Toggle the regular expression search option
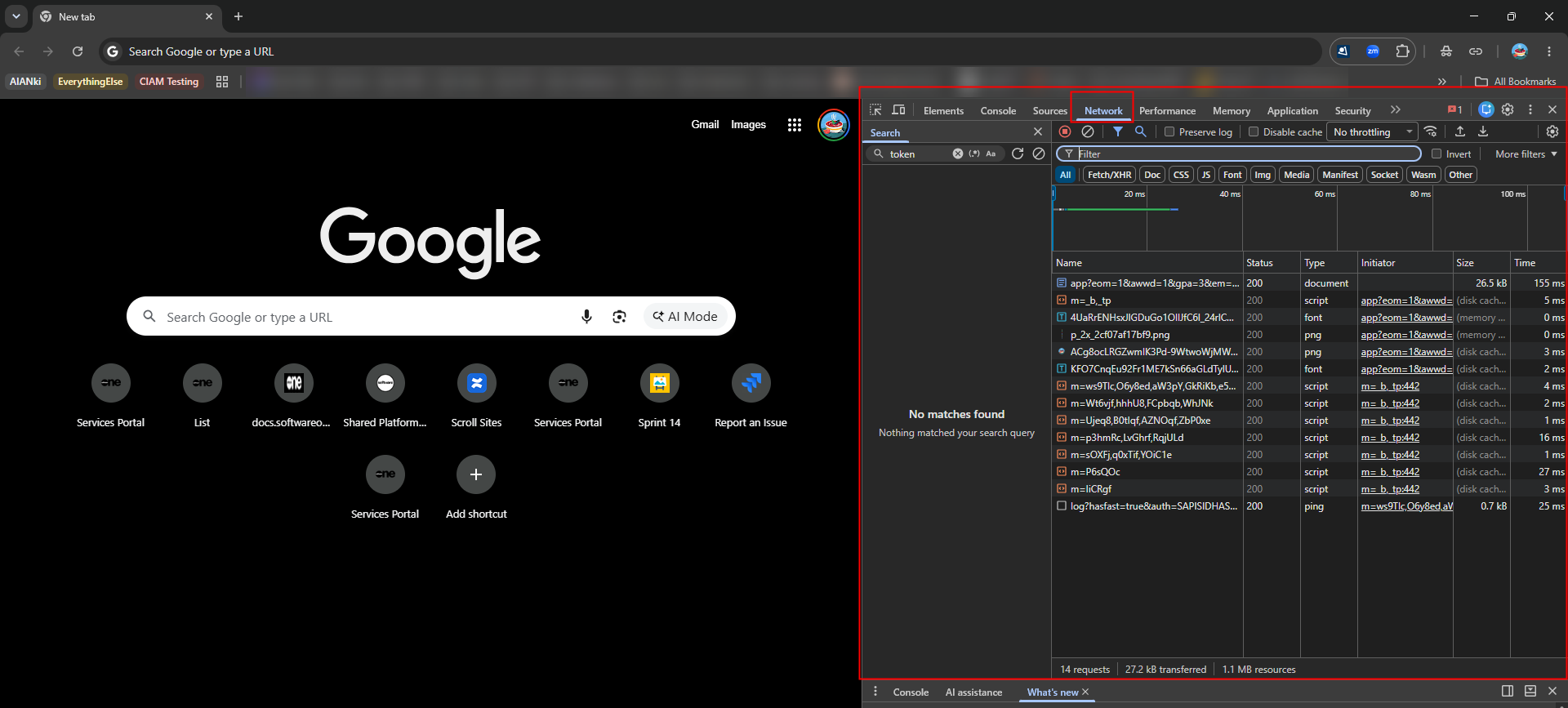Image resolution: width=1568 pixels, height=708 pixels. tap(974, 154)
